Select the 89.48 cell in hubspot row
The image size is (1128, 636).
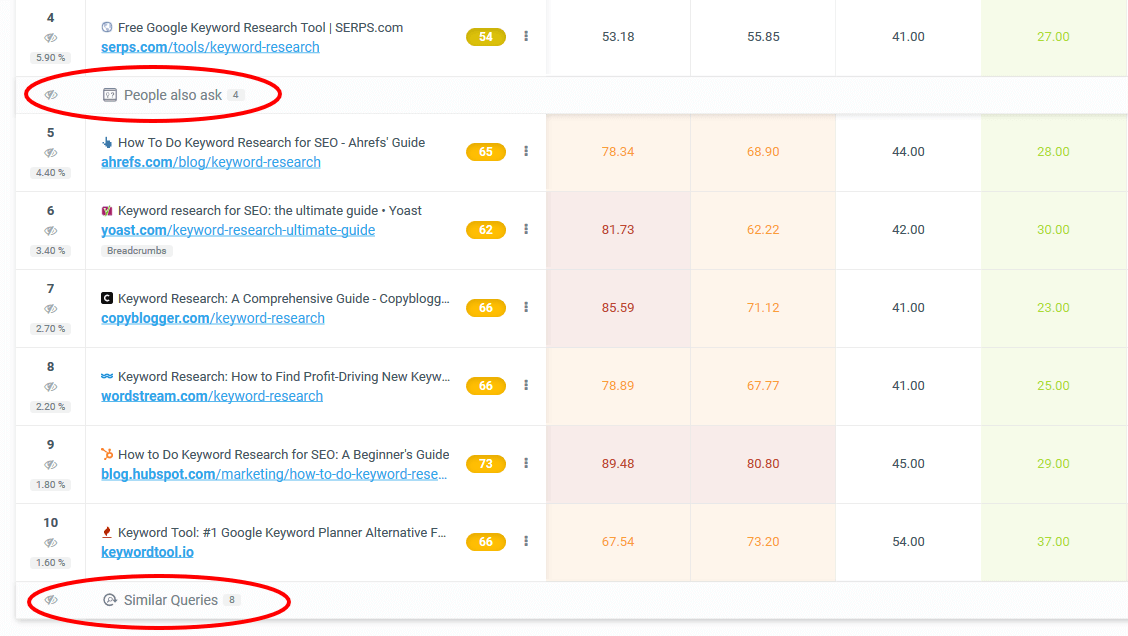(618, 464)
